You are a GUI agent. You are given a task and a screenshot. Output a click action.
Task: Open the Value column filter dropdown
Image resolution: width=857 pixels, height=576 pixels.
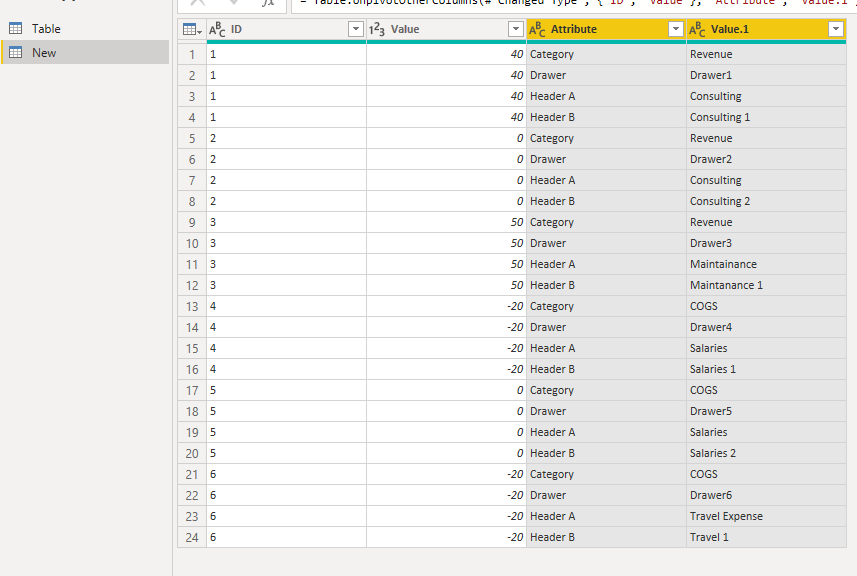click(x=515, y=29)
